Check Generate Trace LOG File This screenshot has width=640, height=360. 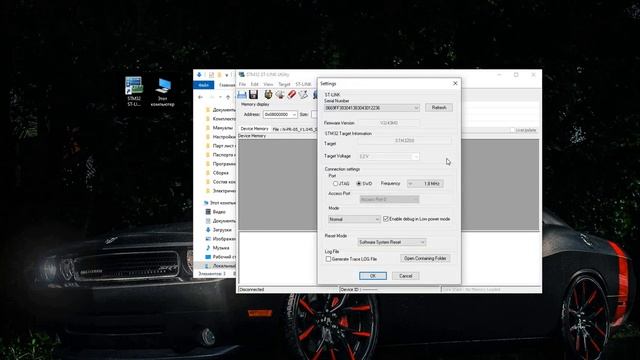328,259
